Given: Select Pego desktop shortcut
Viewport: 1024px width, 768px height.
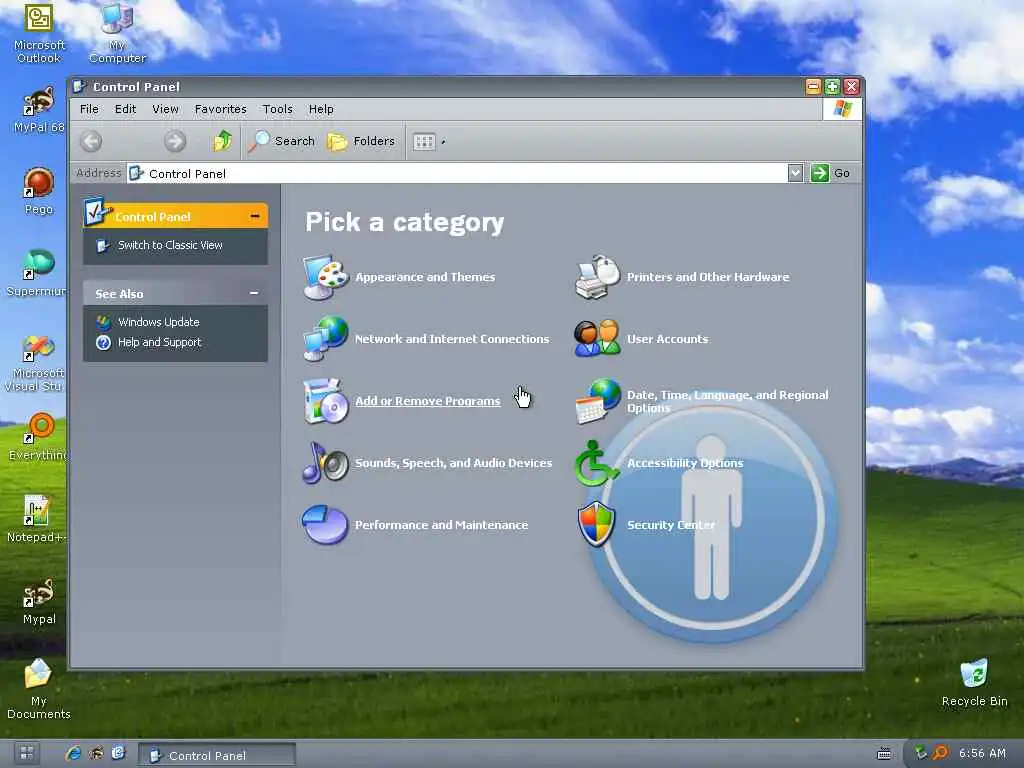Looking at the screenshot, I should click(x=39, y=191).
